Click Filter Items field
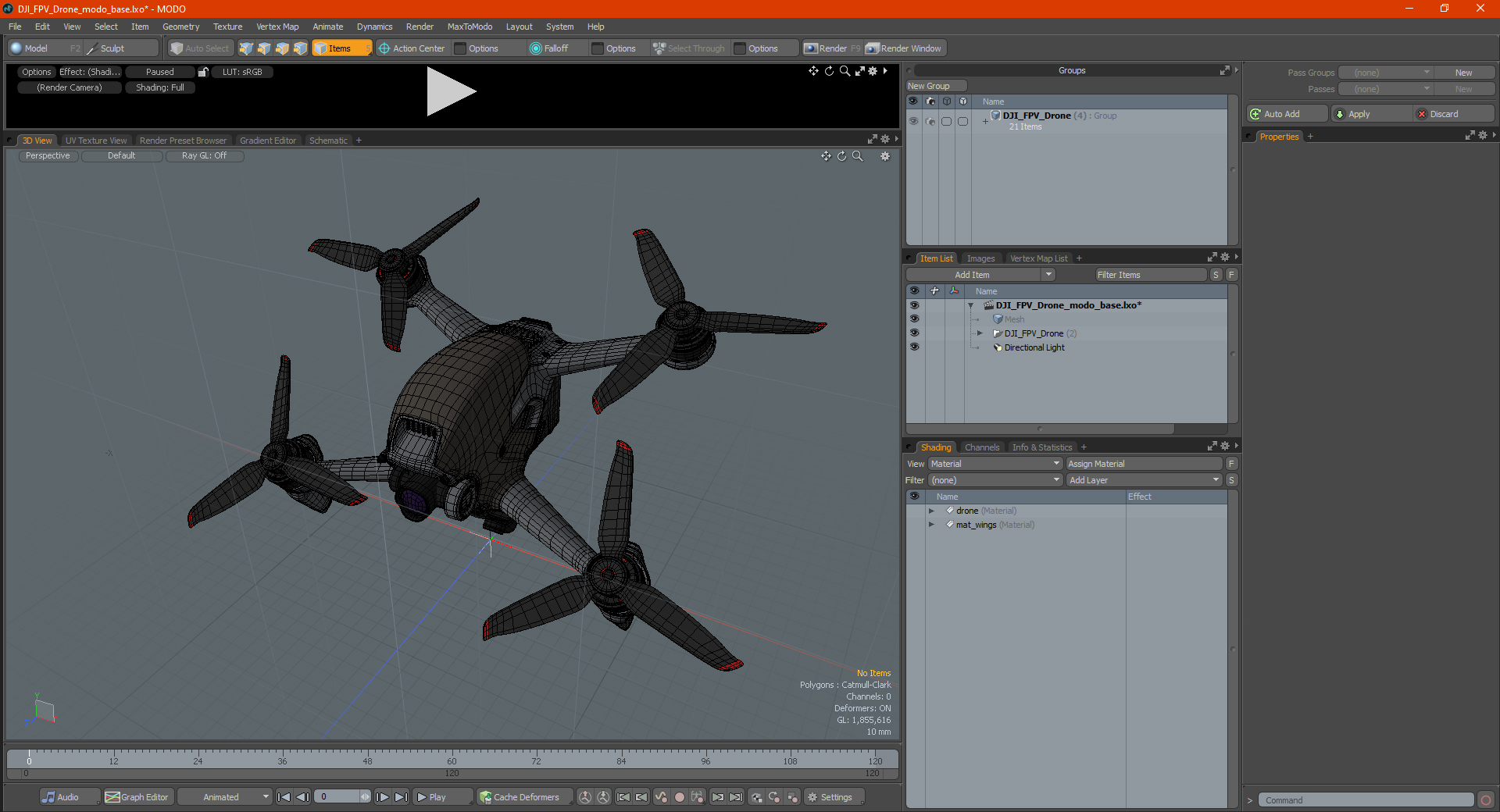 pyautogui.click(x=1150, y=275)
